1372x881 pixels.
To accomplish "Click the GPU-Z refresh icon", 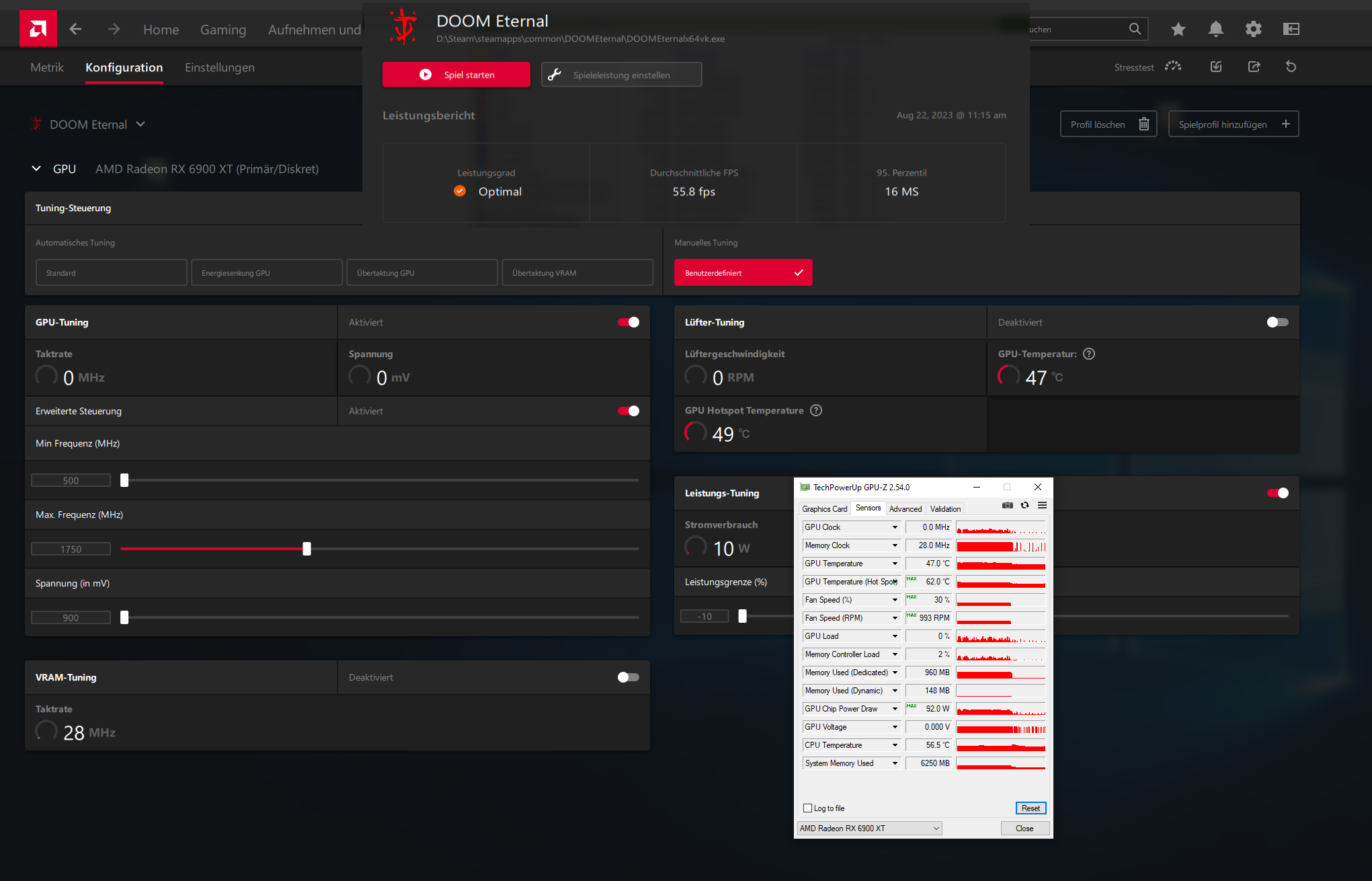I will click(1024, 506).
